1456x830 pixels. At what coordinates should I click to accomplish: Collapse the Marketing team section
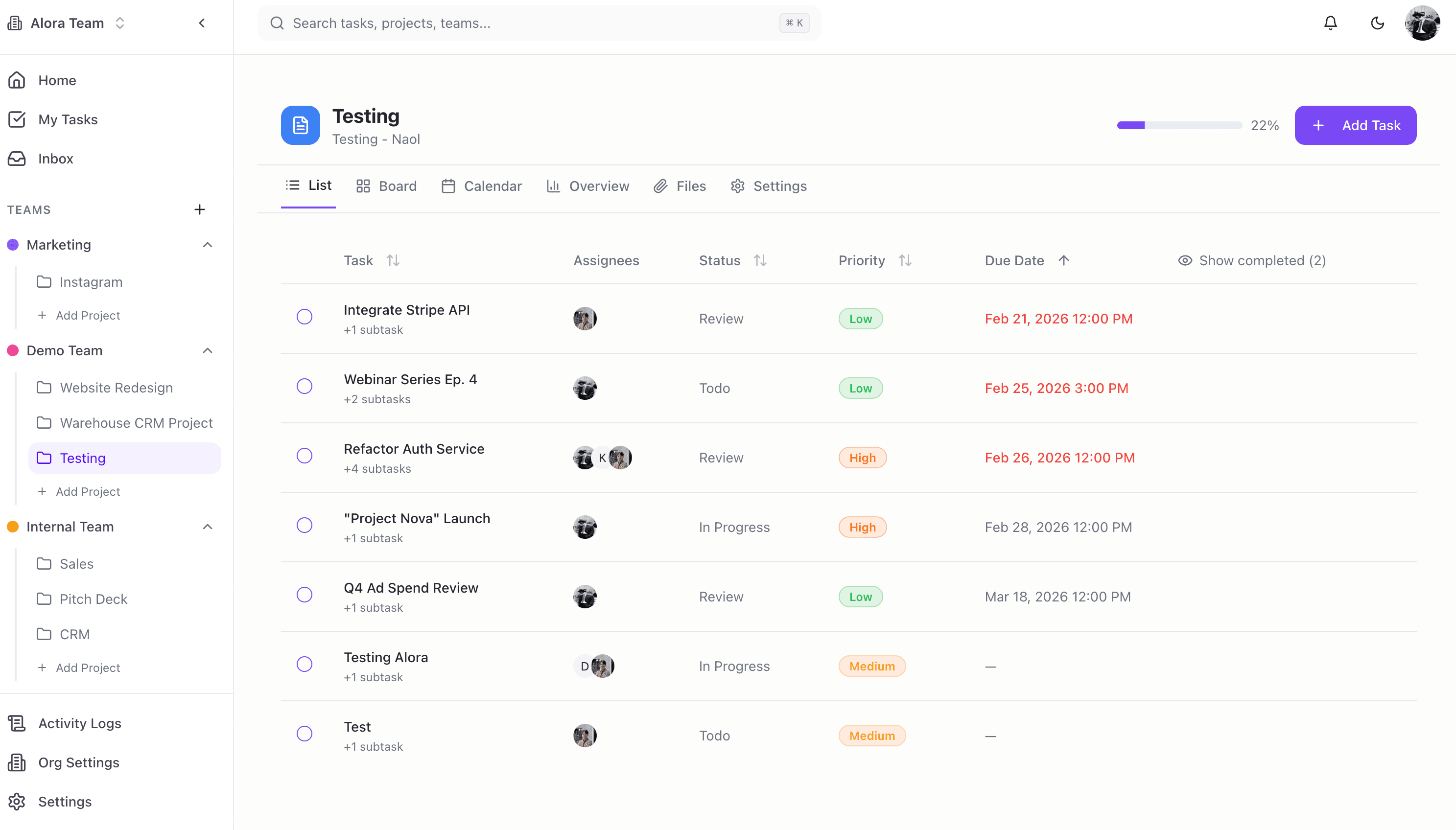(x=208, y=245)
